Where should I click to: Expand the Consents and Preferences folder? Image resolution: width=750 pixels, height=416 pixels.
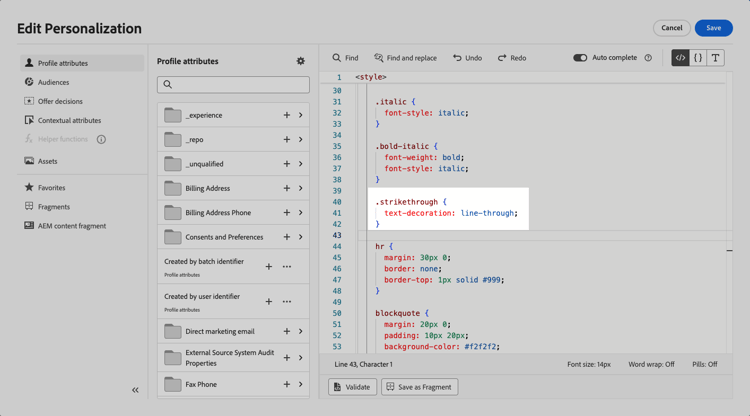tap(300, 237)
